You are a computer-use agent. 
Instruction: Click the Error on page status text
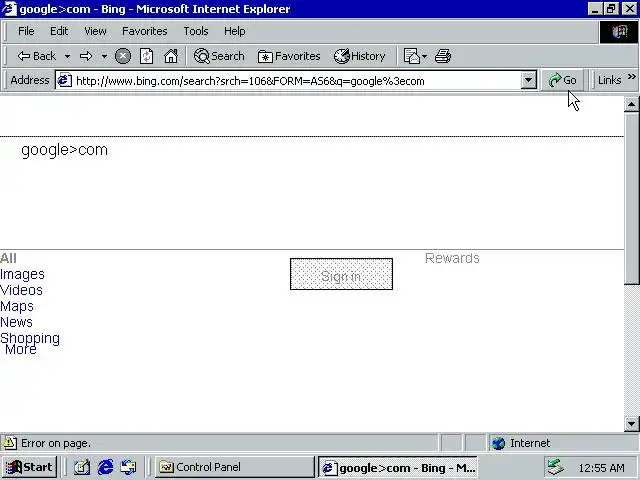(x=56, y=443)
